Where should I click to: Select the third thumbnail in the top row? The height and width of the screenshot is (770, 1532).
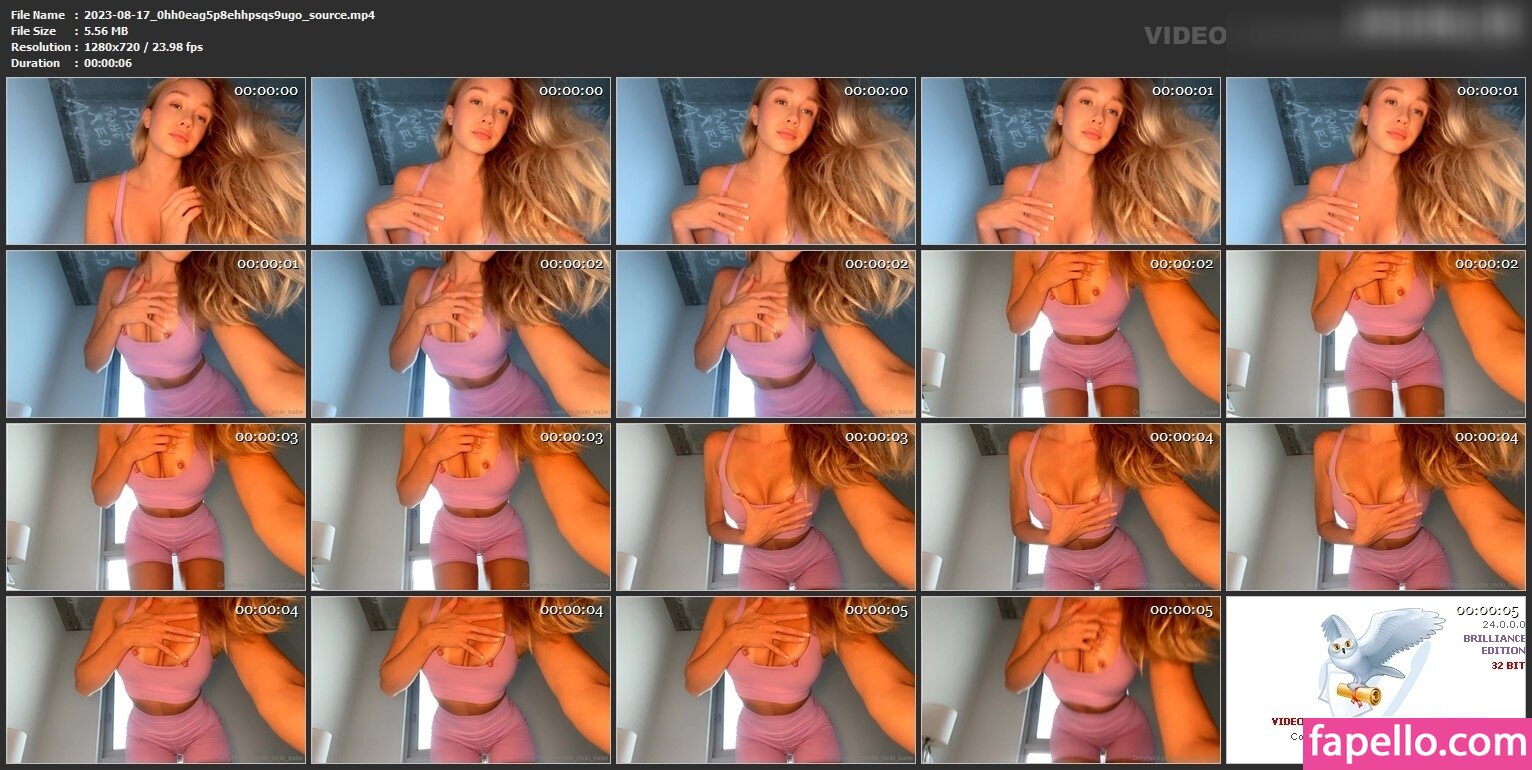(x=765, y=161)
